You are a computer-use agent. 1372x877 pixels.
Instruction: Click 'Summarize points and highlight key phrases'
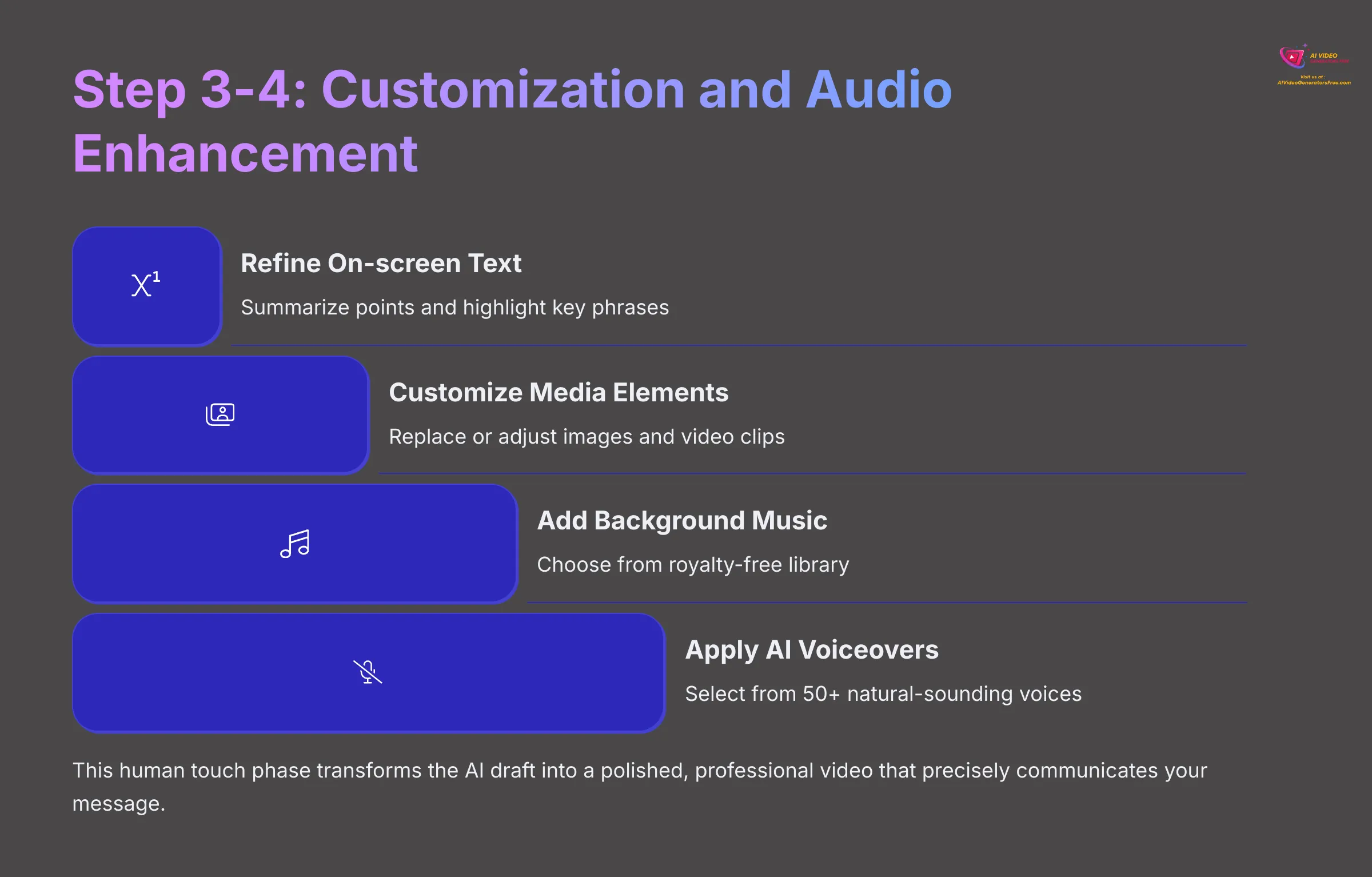pos(455,308)
